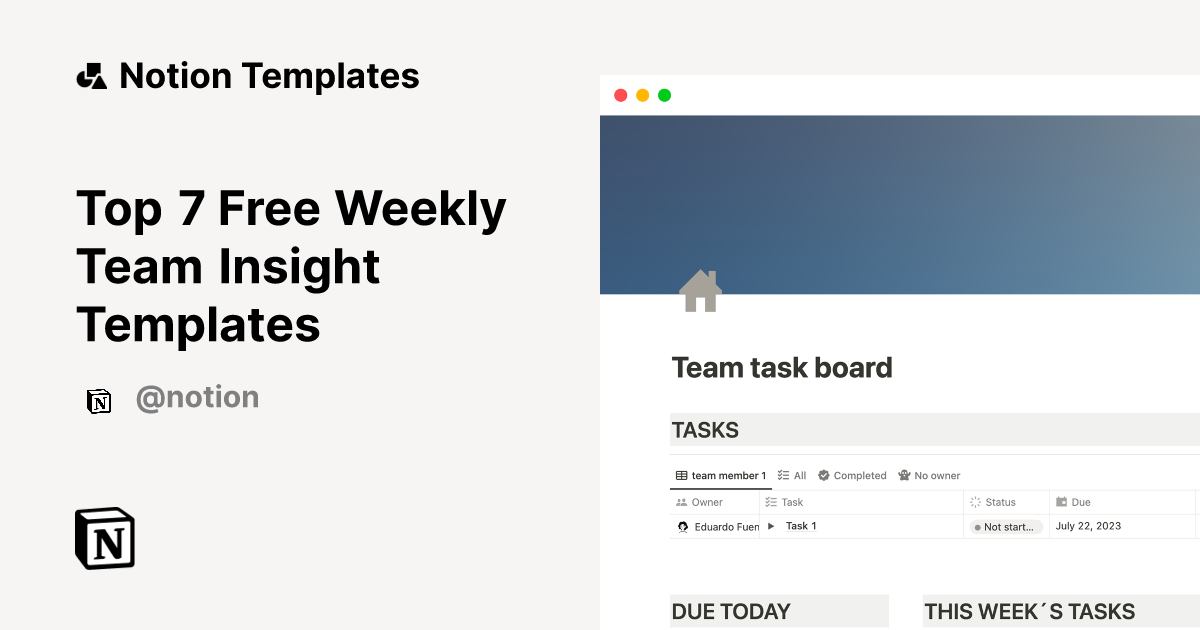1200x630 pixels.
Task: Click the July 22, 2023 due date field
Action: tap(1087, 525)
